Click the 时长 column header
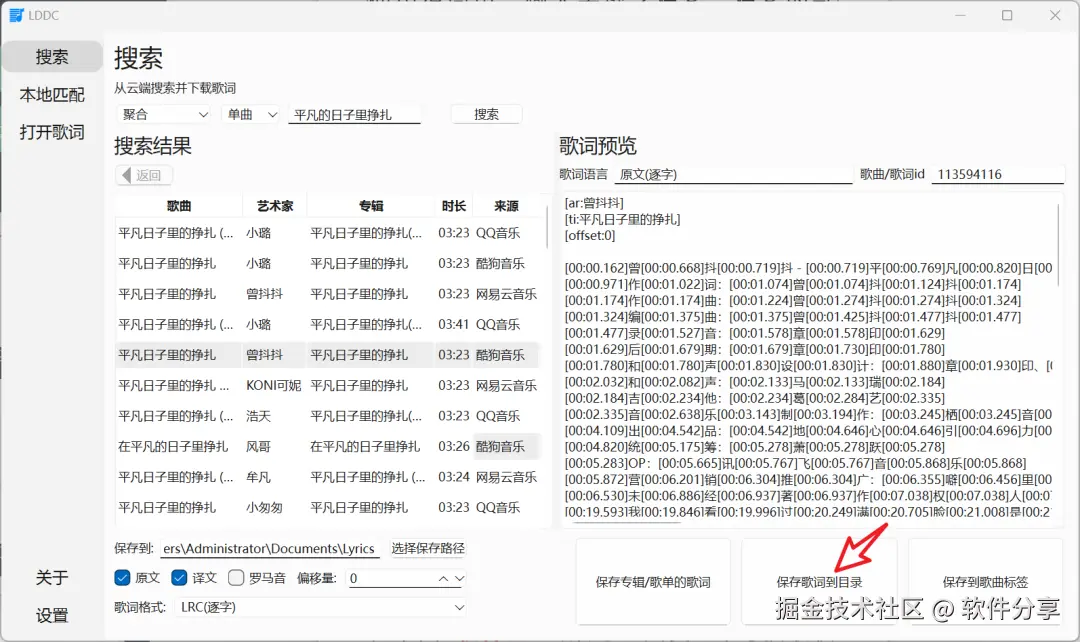The image size is (1080, 642). tap(454, 205)
